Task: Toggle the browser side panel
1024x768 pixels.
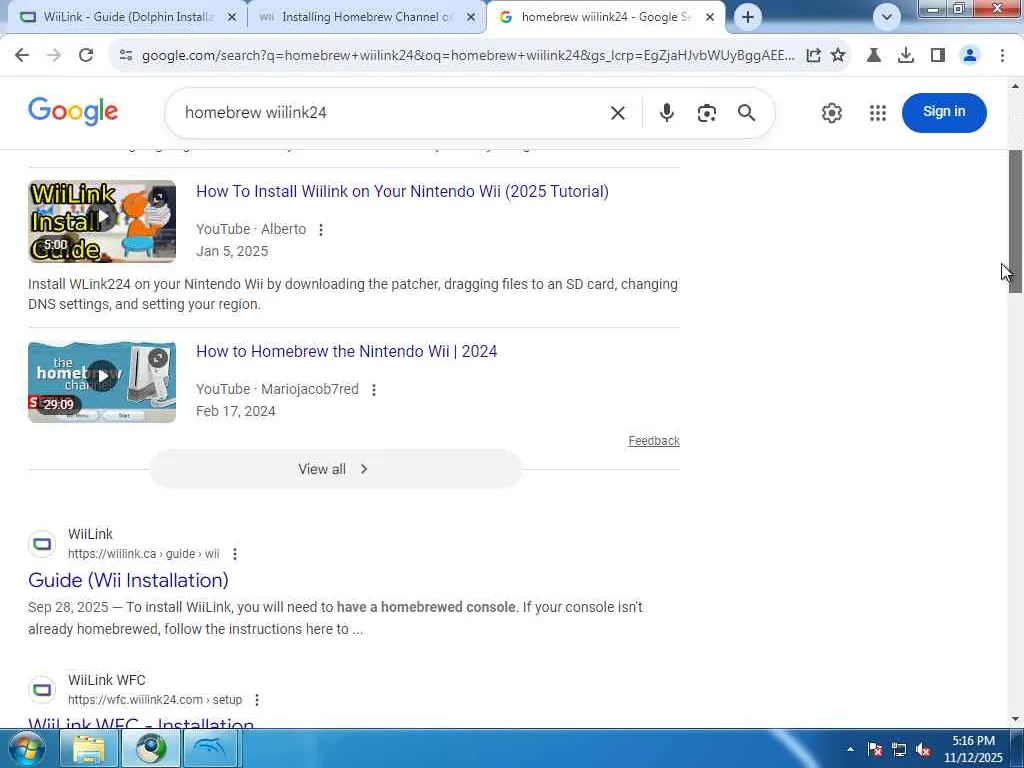Action: point(938,56)
